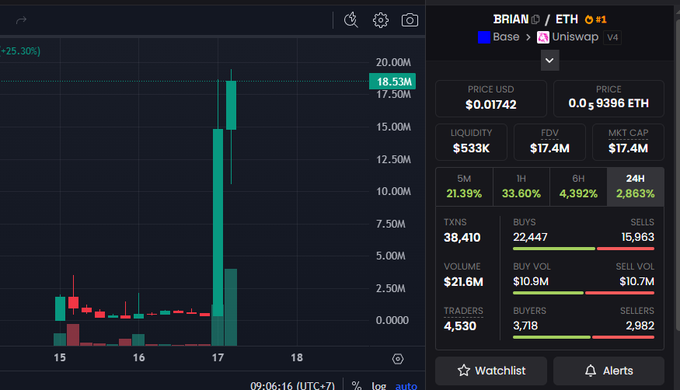Copy the BRIAN token address icon
This screenshot has width=680, height=390.
(x=536, y=20)
